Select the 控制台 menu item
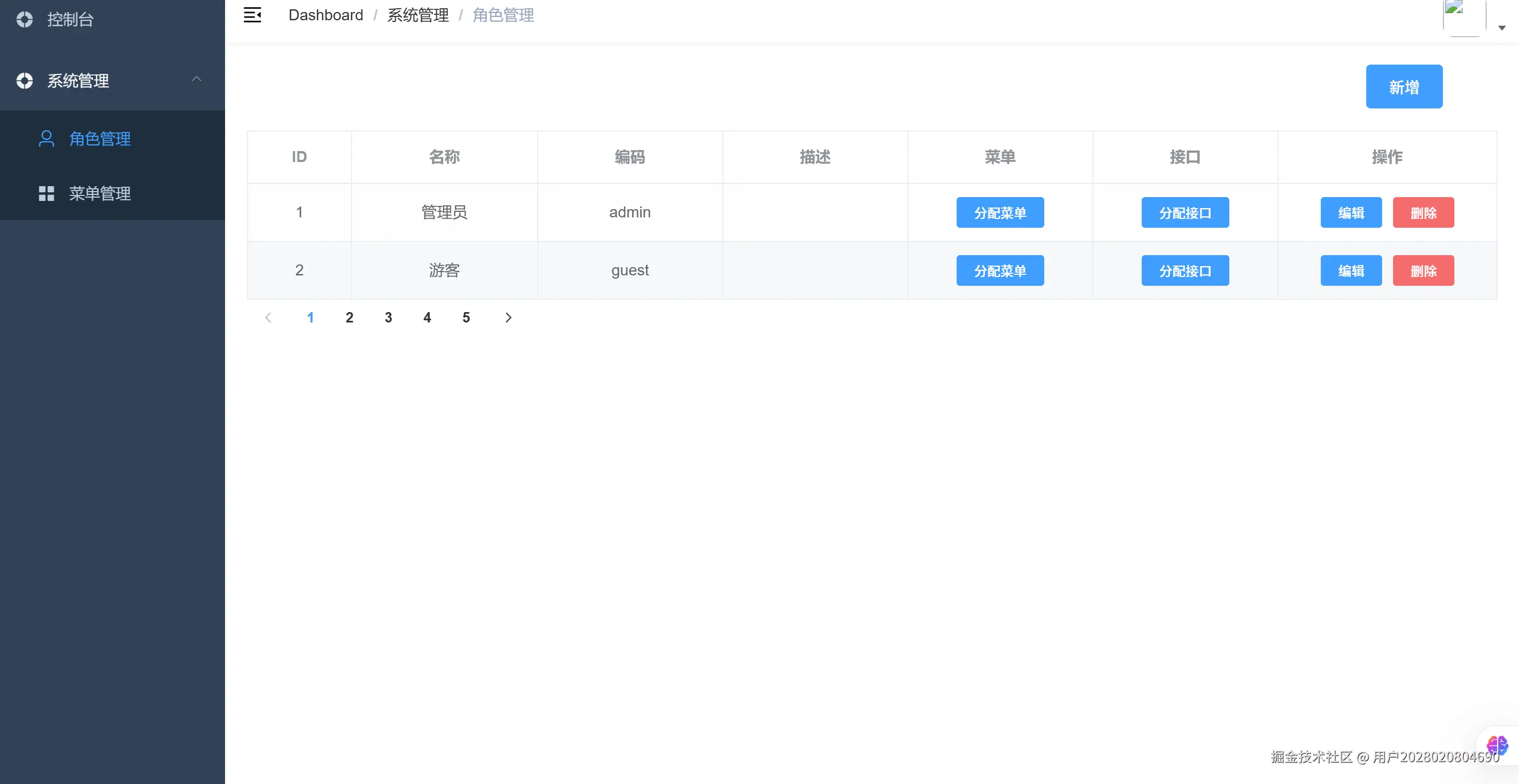 (x=70, y=20)
